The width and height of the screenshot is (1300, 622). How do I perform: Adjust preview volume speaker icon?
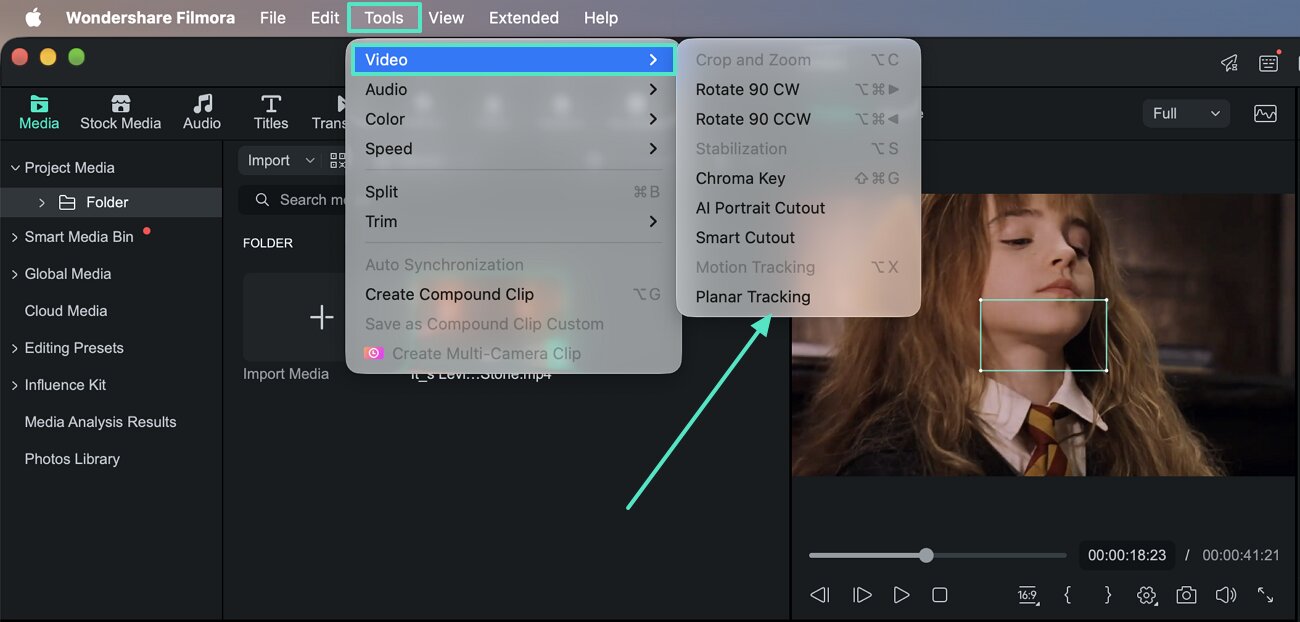click(x=1225, y=595)
